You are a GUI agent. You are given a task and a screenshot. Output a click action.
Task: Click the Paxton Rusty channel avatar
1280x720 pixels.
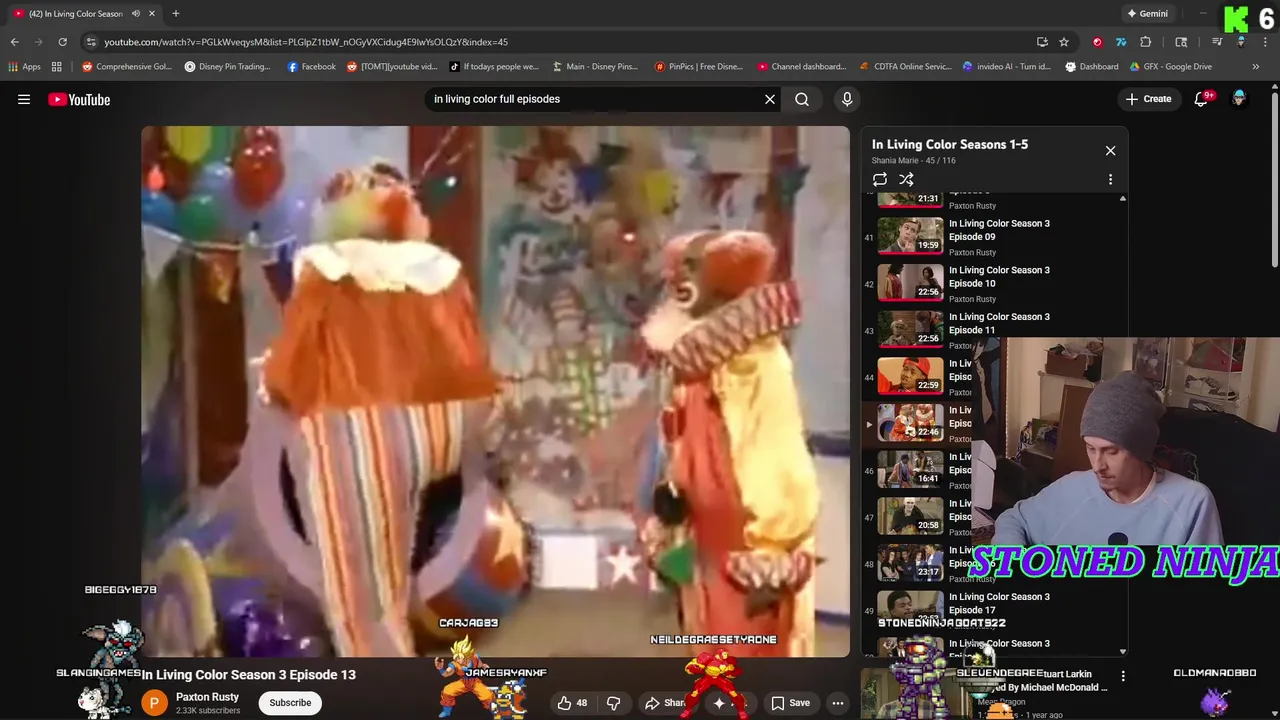coord(155,703)
